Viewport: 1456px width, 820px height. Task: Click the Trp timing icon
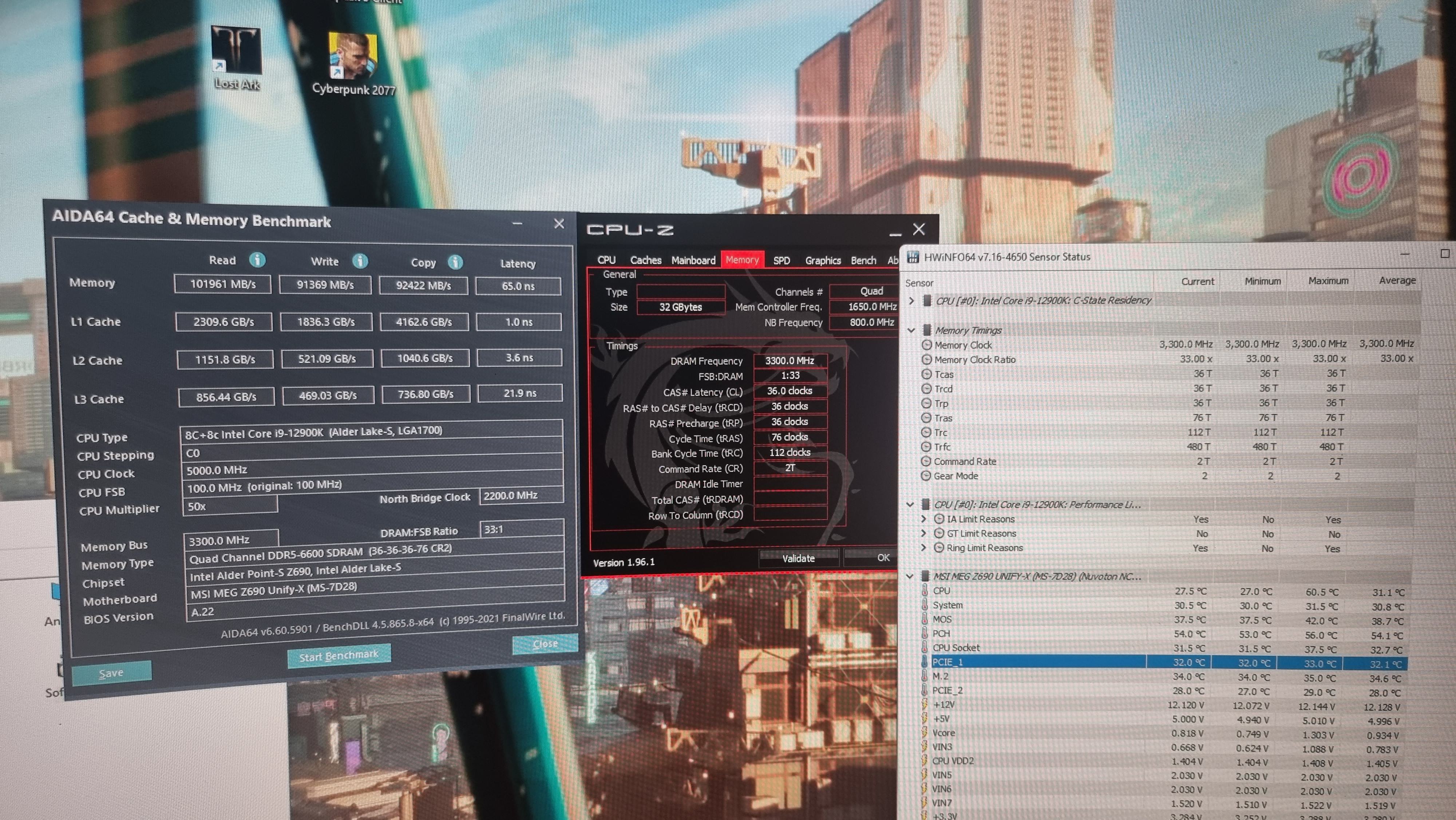pos(926,403)
